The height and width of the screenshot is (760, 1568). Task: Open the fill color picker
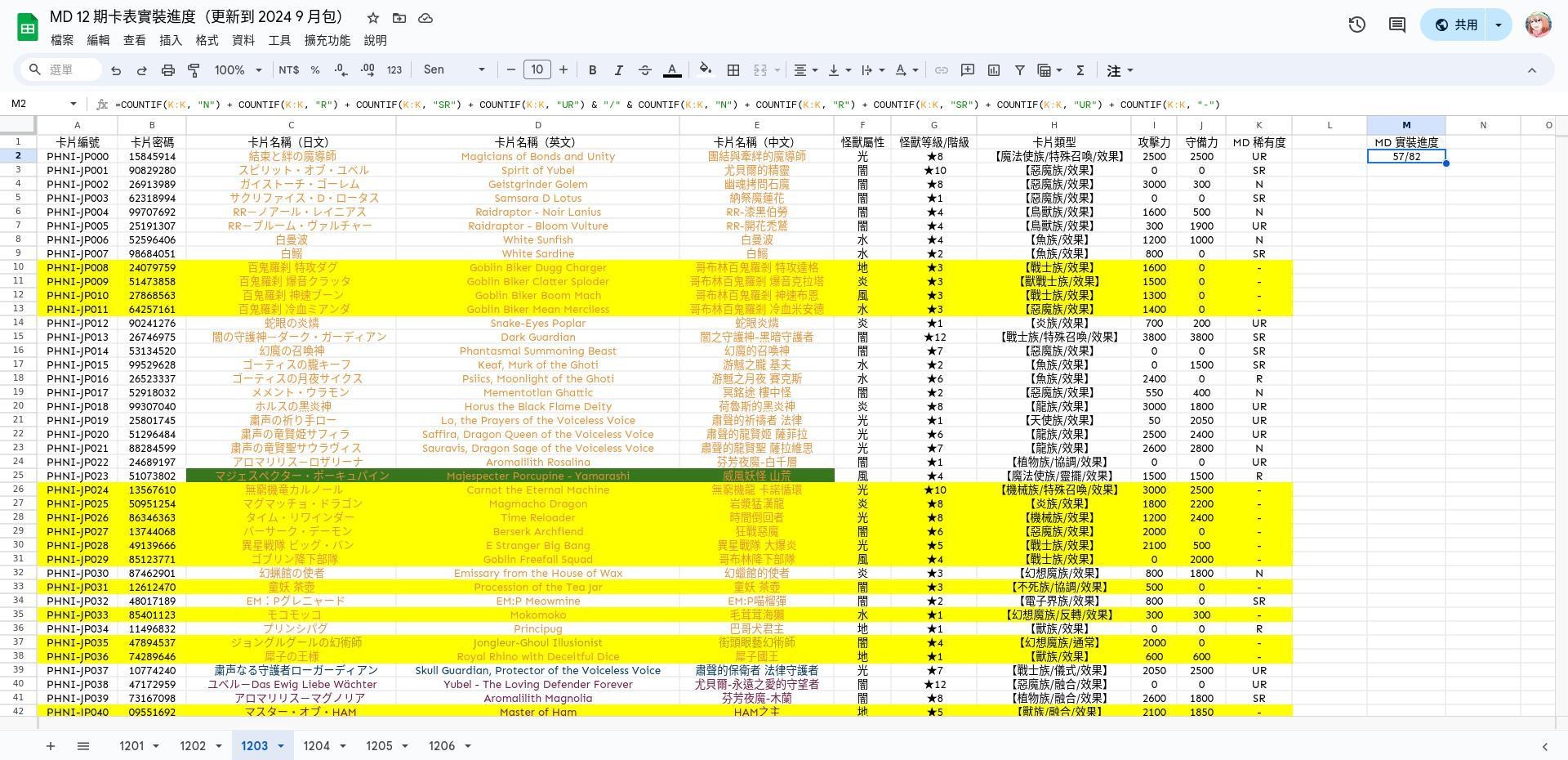706,70
